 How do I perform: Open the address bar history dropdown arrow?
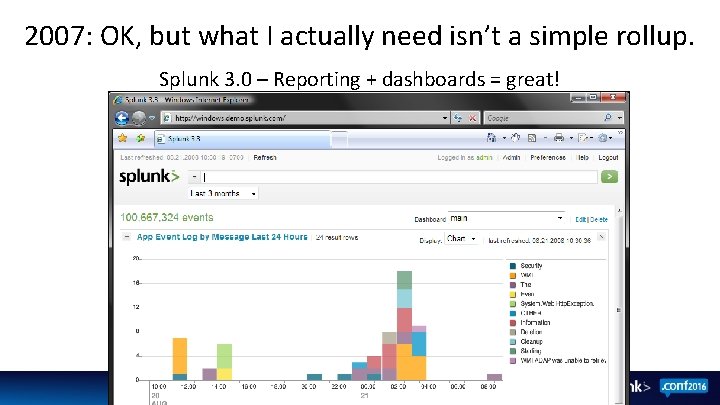445,118
